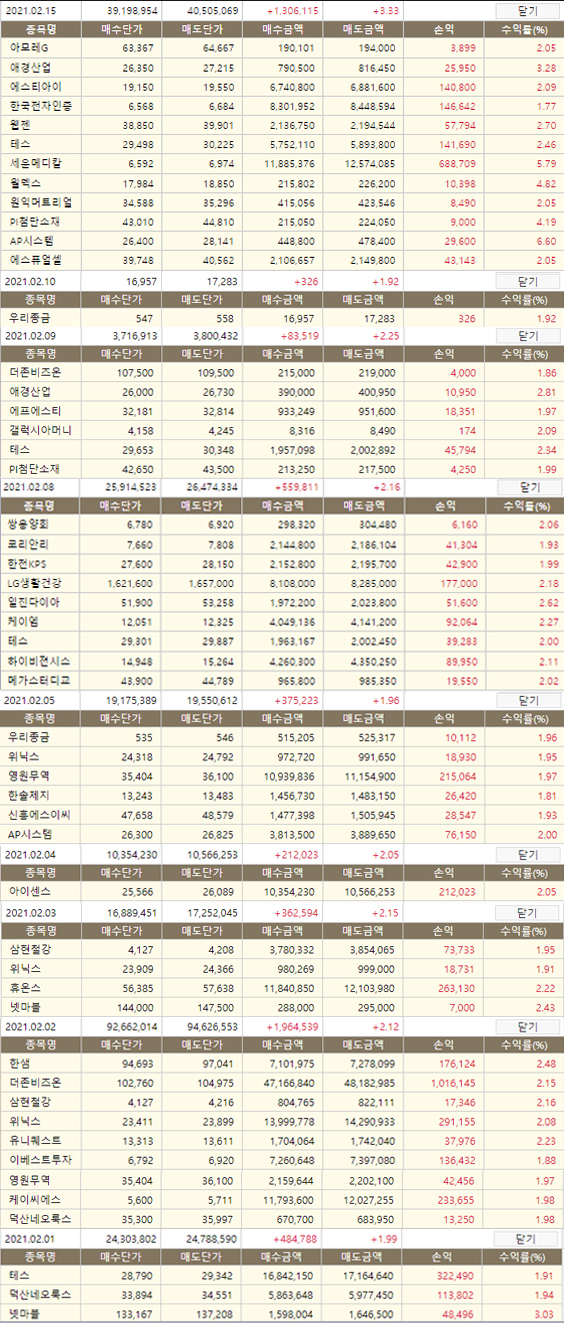Select 넷마블 in the 2021.02.01 list
Viewport: 564px width, 1323px height.
[x=282, y=1313]
